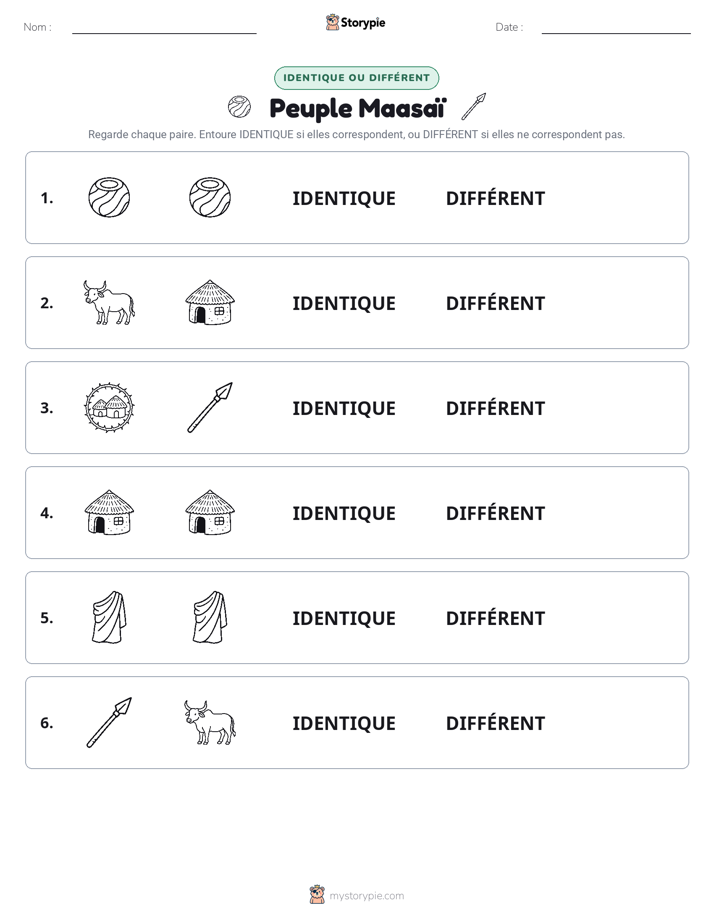Click the IDENTIQUE OU DIFFÉRENT badge
The height and width of the screenshot is (924, 714).
pyautogui.click(x=356, y=78)
